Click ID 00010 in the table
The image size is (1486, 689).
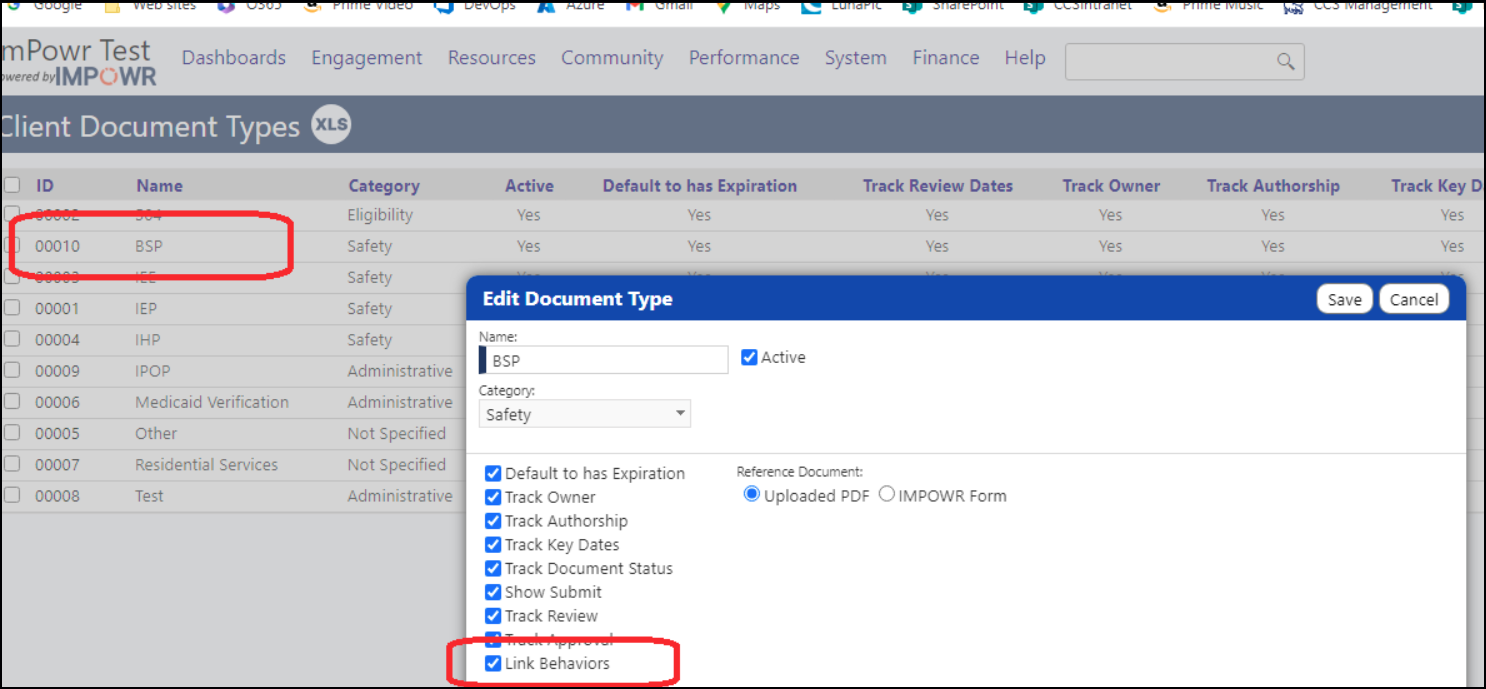click(57, 246)
